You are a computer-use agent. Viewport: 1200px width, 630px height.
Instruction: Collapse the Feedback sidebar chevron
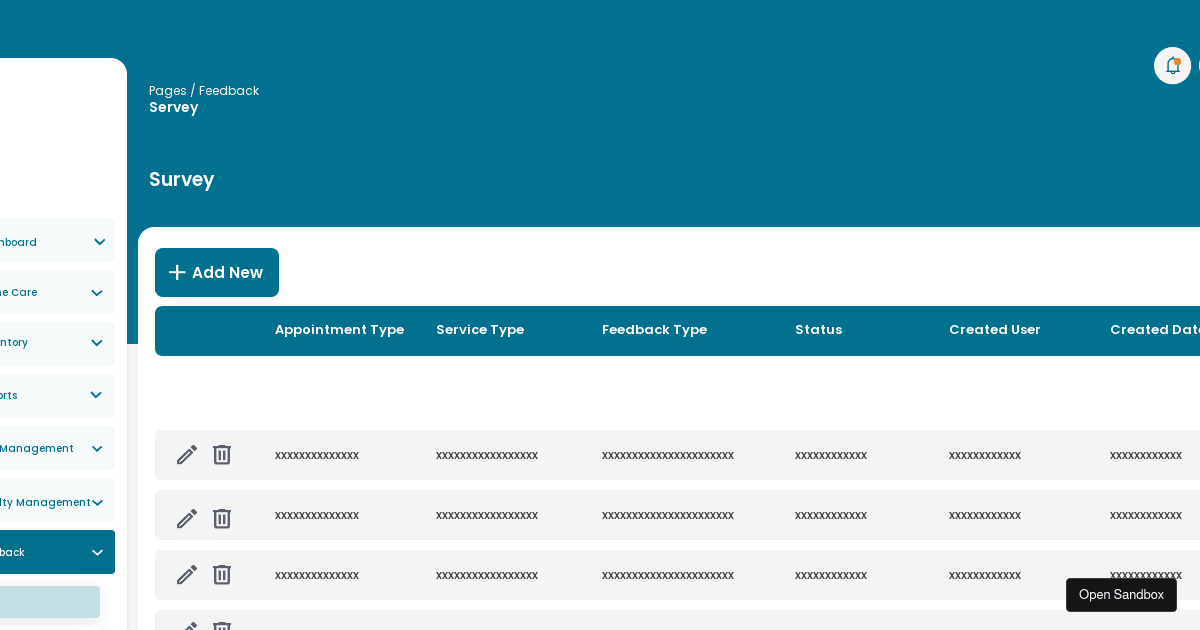[x=97, y=552]
